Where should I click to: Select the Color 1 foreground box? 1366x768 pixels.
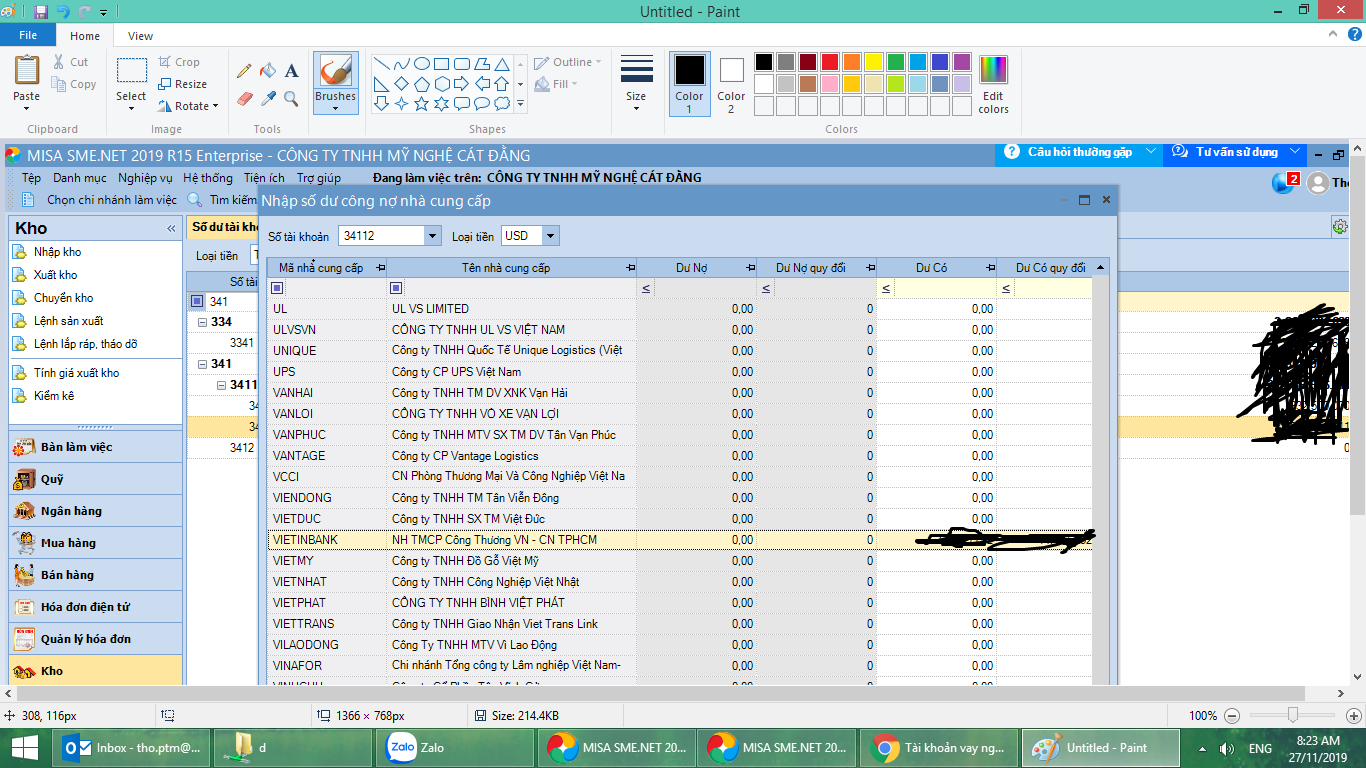689,83
